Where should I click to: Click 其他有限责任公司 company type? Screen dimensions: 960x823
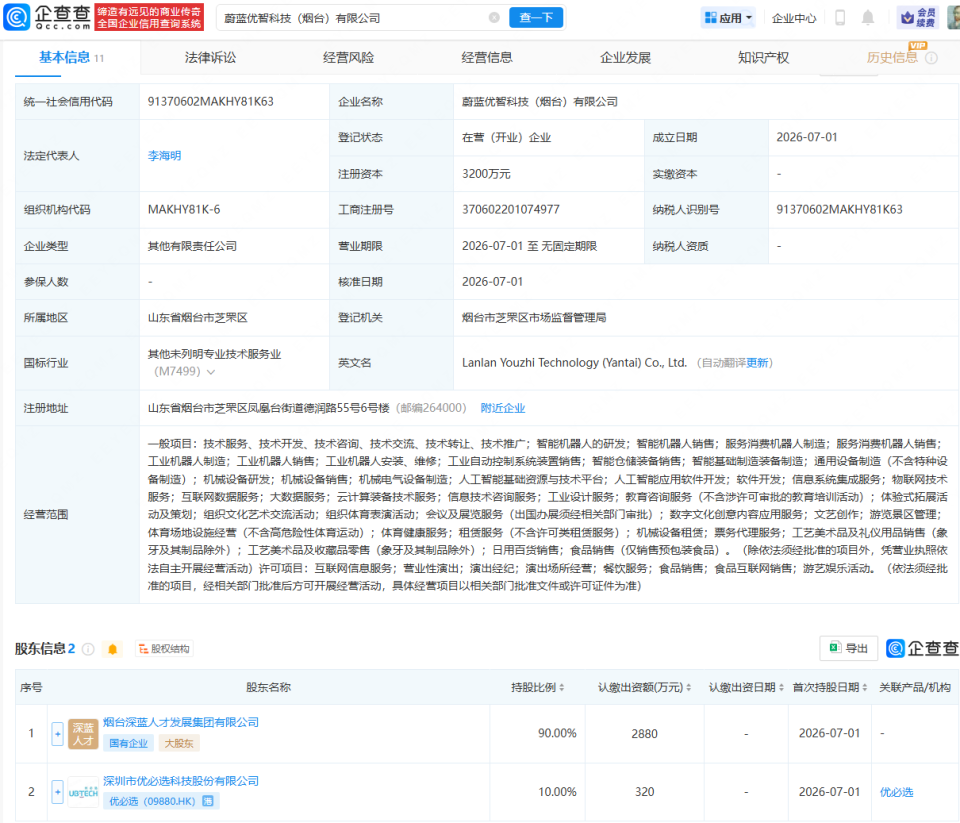192,246
